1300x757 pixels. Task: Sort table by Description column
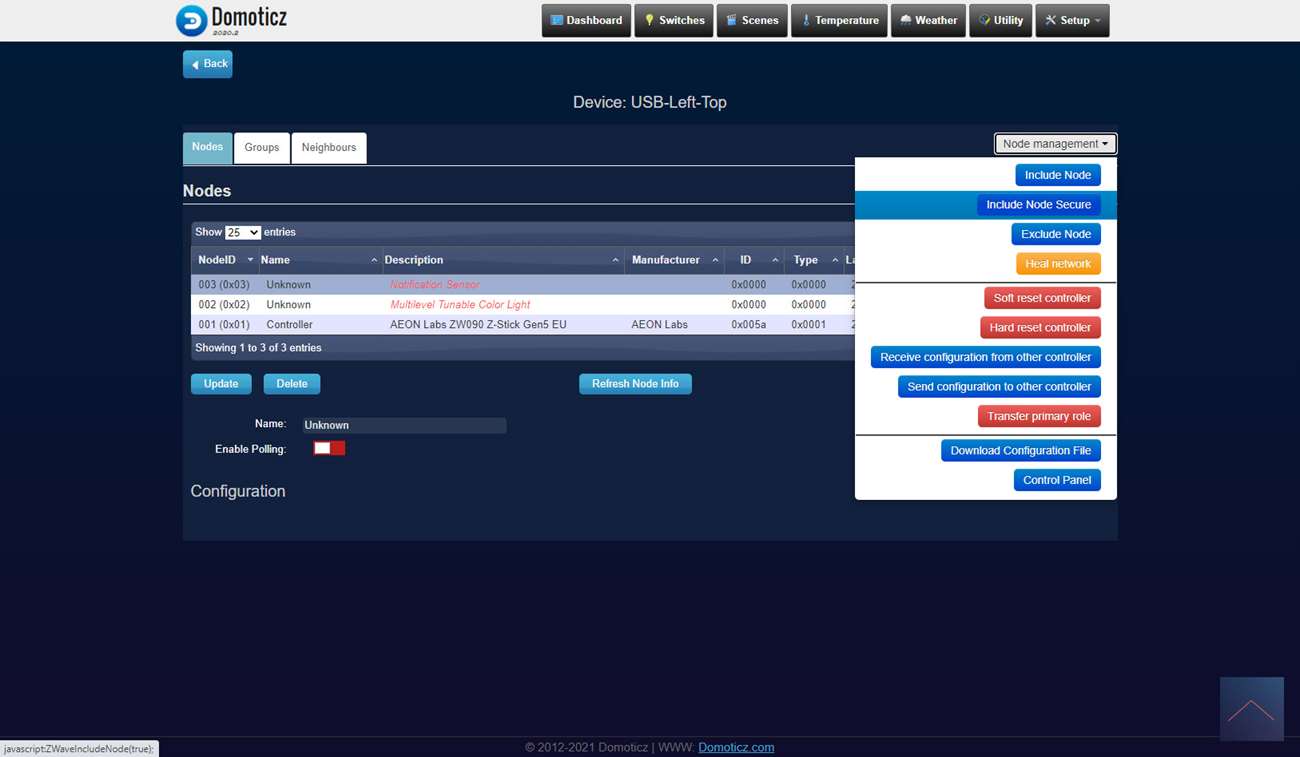click(503, 260)
